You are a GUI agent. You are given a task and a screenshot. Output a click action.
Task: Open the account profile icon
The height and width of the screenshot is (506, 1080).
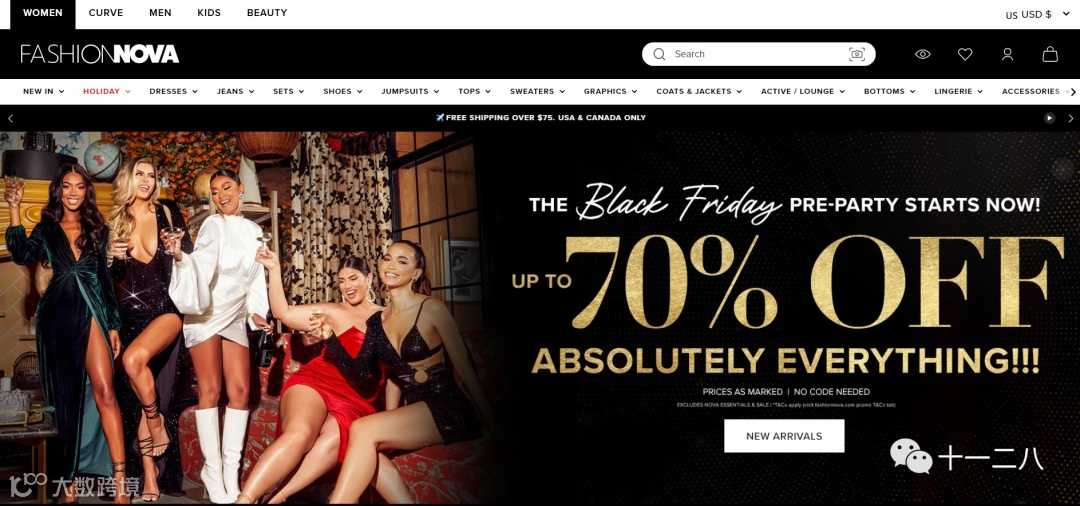[x=1007, y=54]
